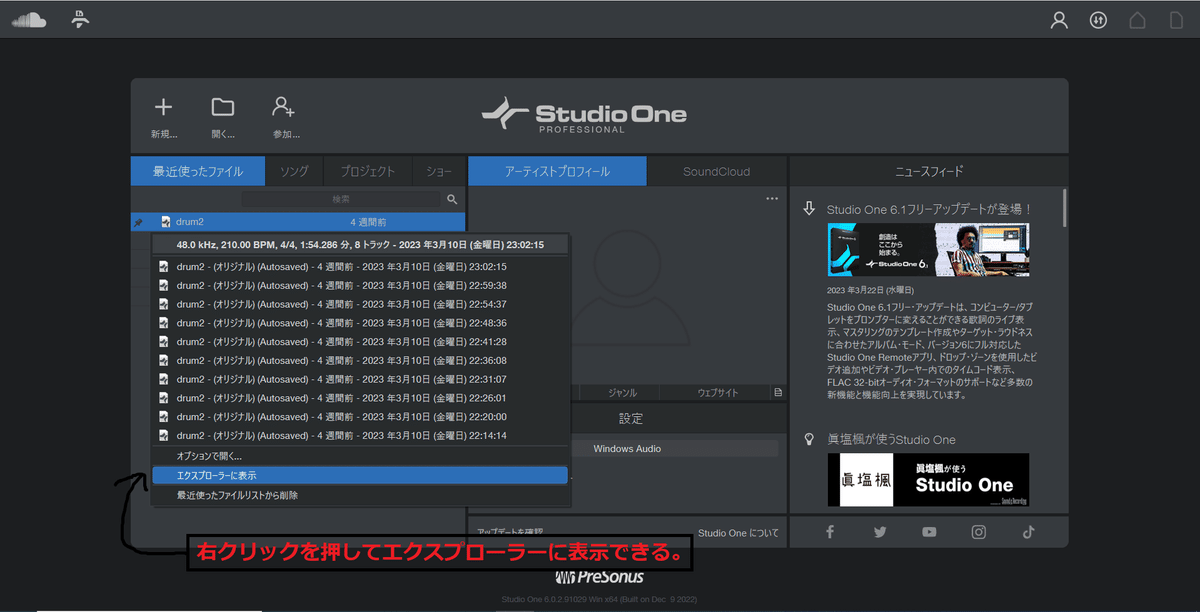Click the search magnifier icon
This screenshot has width=1200, height=612.
(x=452, y=198)
